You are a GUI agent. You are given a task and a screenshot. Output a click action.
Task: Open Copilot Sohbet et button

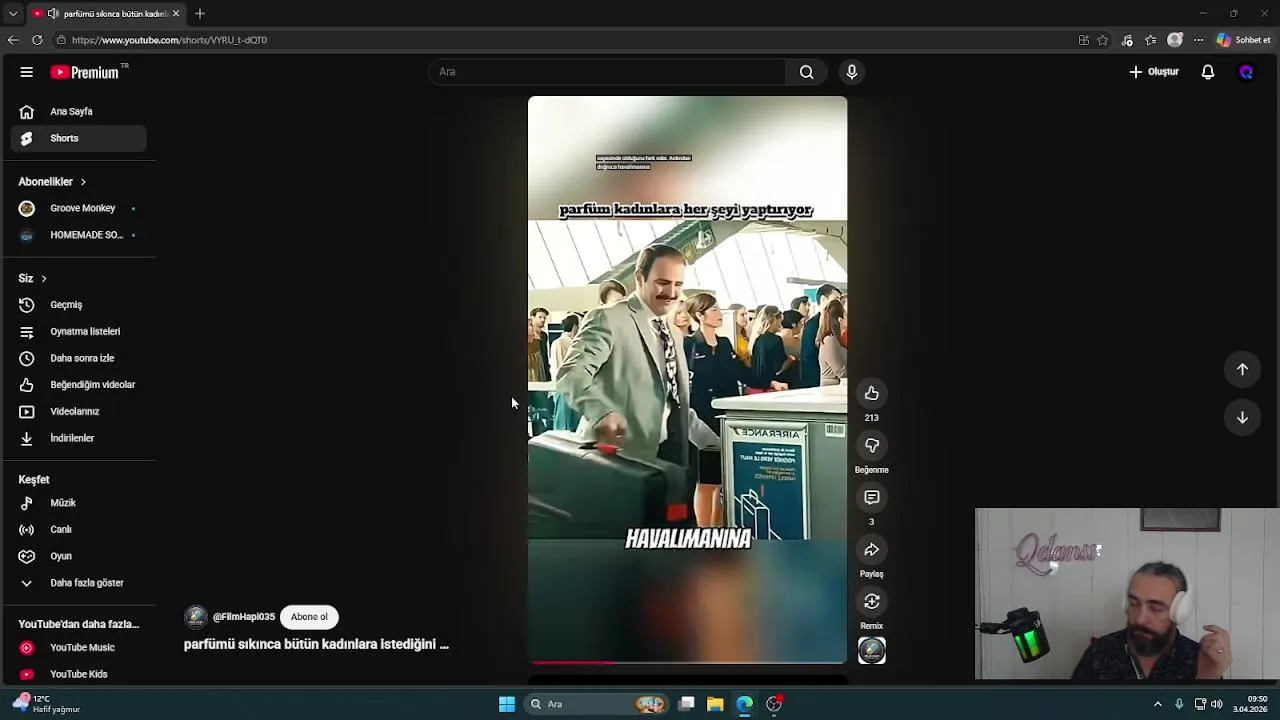1244,40
